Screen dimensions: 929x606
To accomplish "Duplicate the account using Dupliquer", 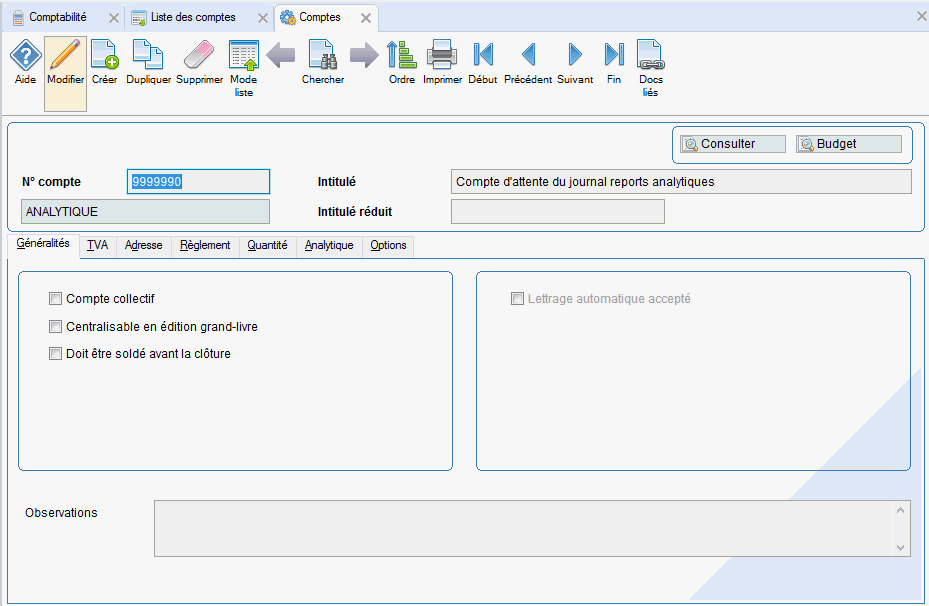I will (148, 57).
